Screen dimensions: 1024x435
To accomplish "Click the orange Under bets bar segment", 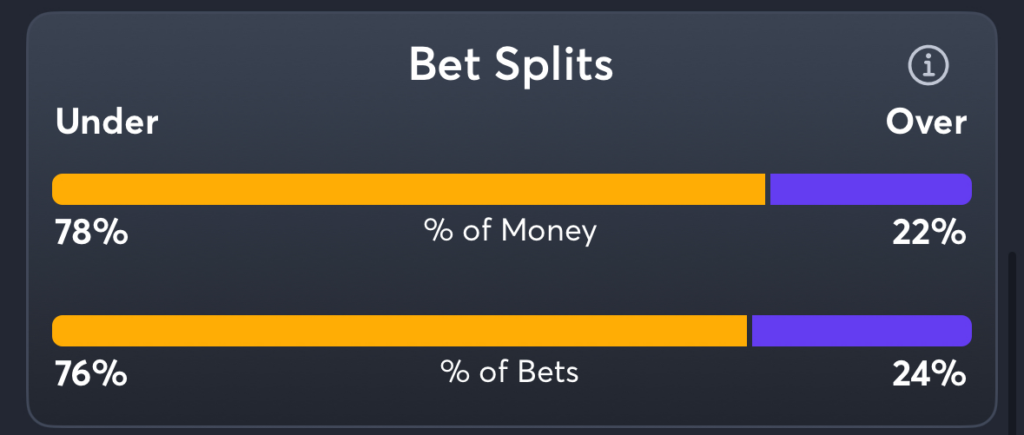I will click(400, 331).
